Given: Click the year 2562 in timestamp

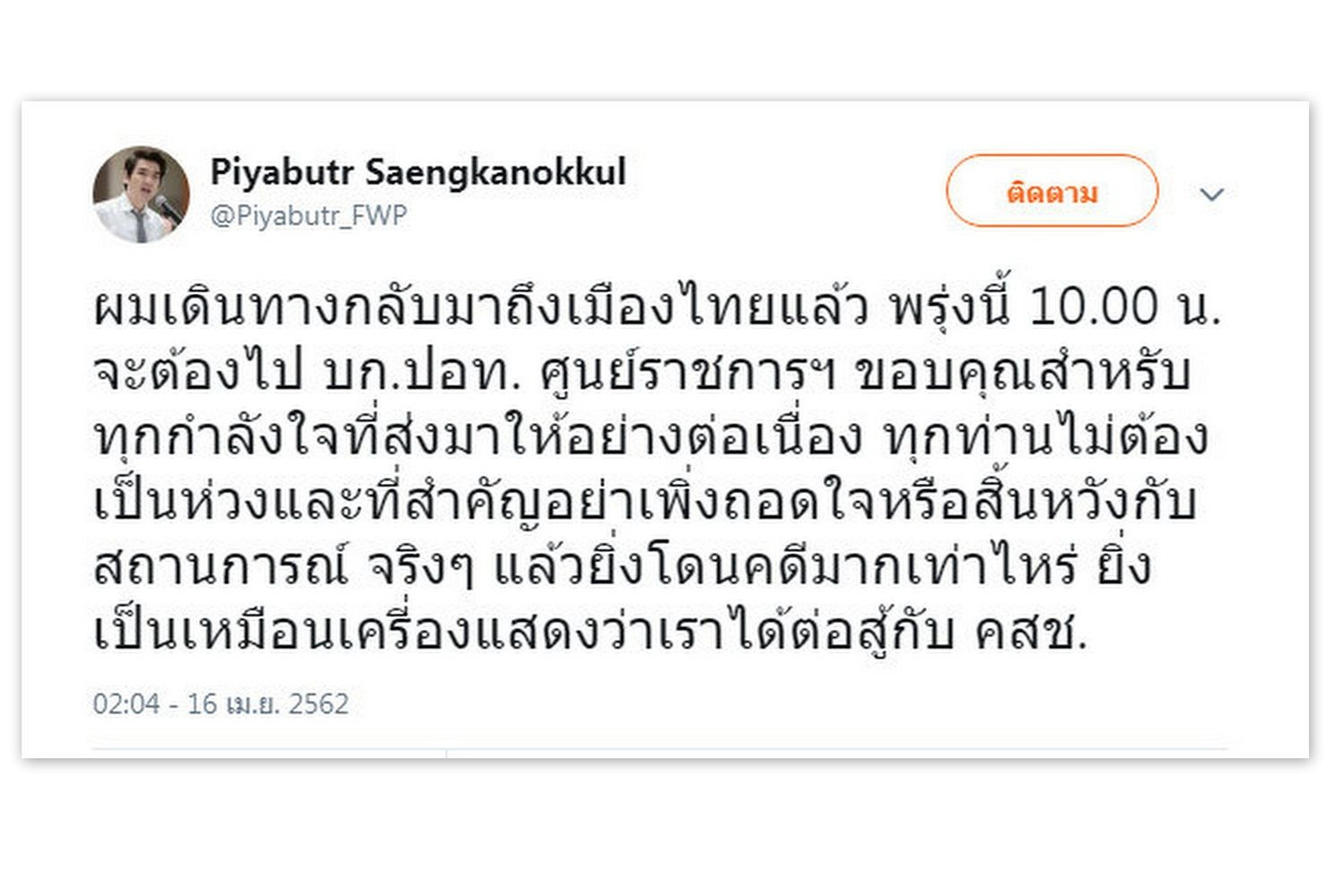Looking at the screenshot, I should 319,704.
